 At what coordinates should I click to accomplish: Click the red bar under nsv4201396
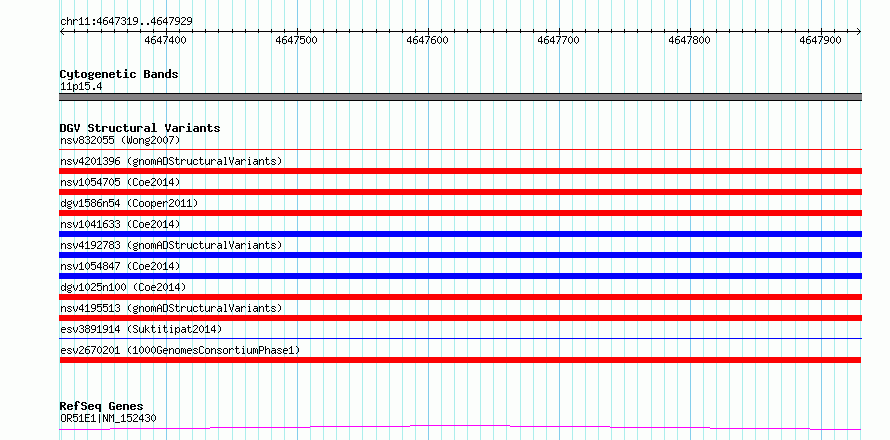pyautogui.click(x=460, y=171)
